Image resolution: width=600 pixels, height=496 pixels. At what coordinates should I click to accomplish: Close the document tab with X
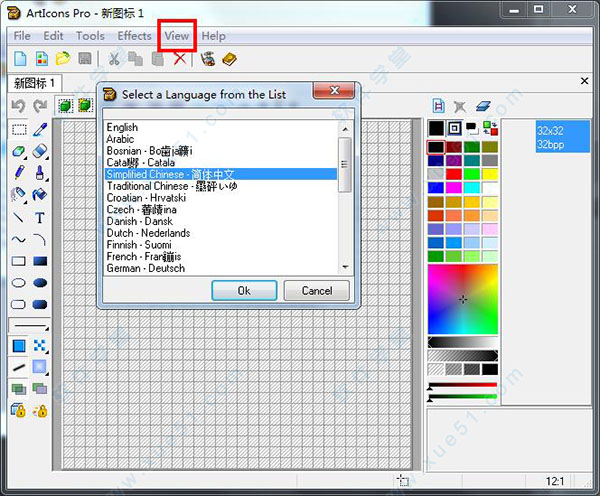point(584,81)
